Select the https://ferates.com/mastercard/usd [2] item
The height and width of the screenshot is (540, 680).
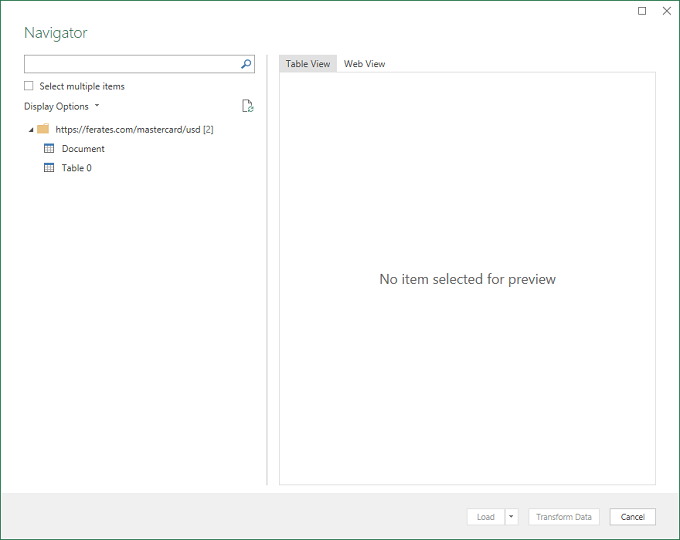pos(134,129)
